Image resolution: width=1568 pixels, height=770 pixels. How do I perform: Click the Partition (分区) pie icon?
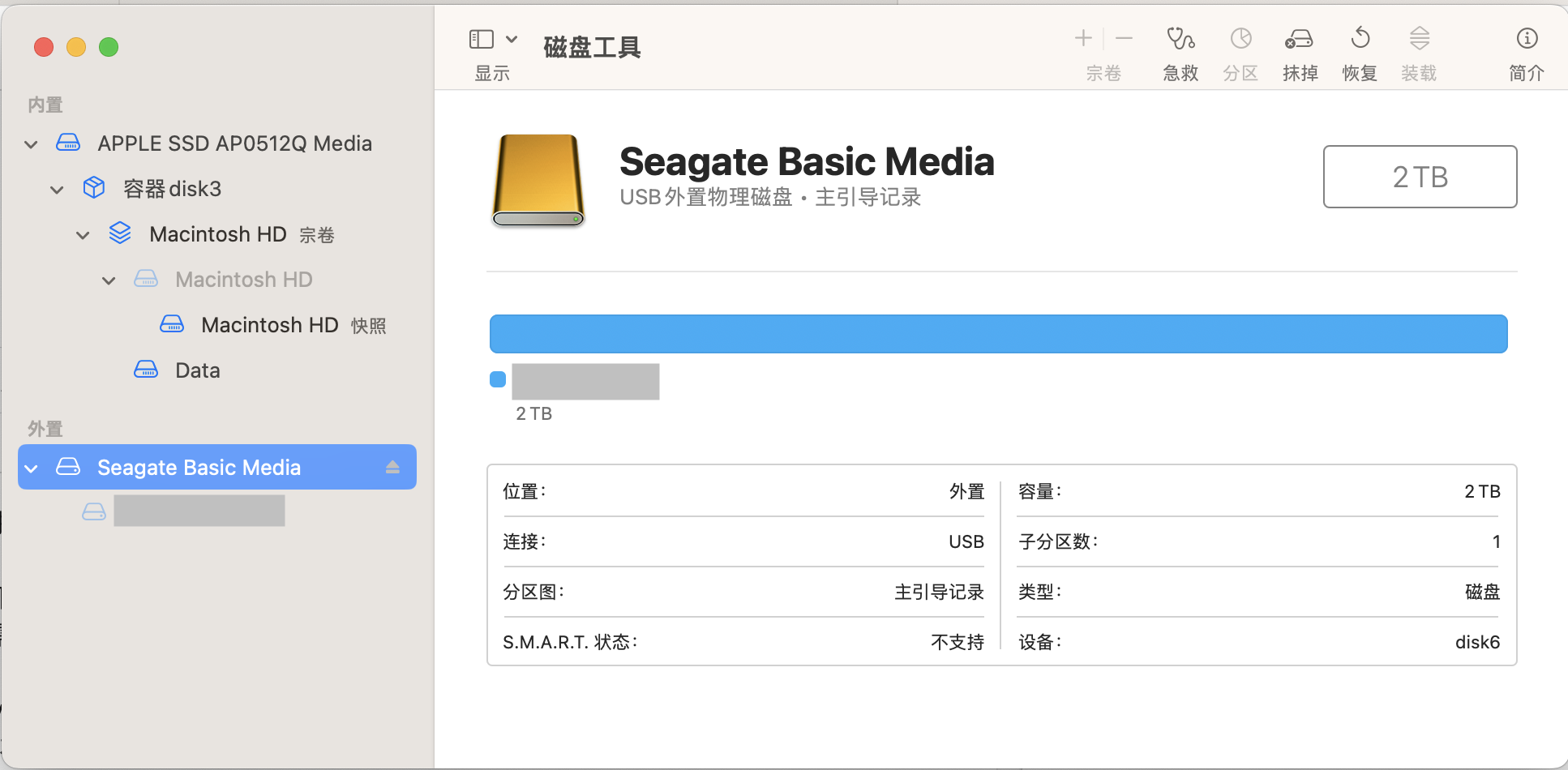coord(1240,39)
